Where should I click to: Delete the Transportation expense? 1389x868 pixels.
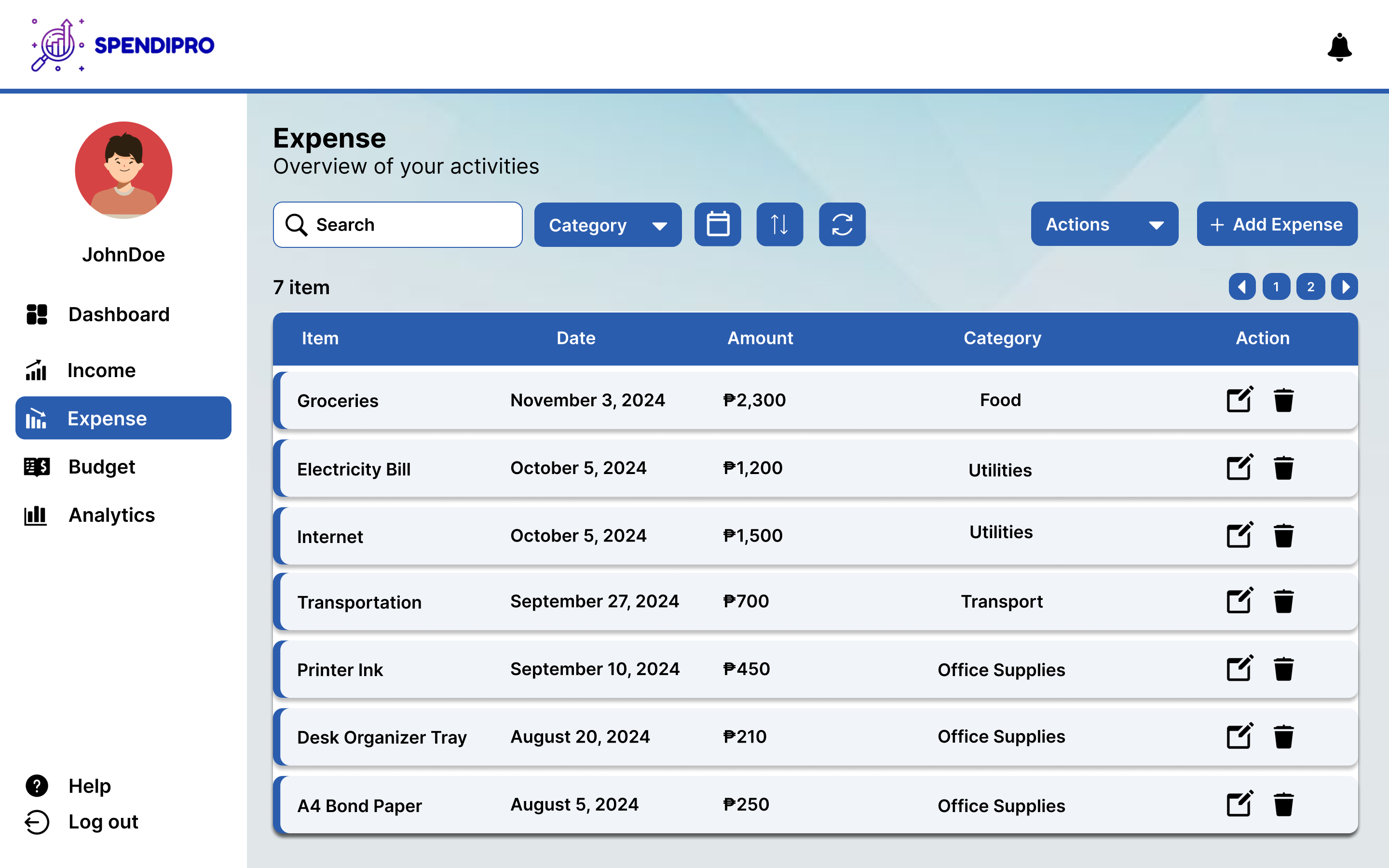click(x=1283, y=601)
